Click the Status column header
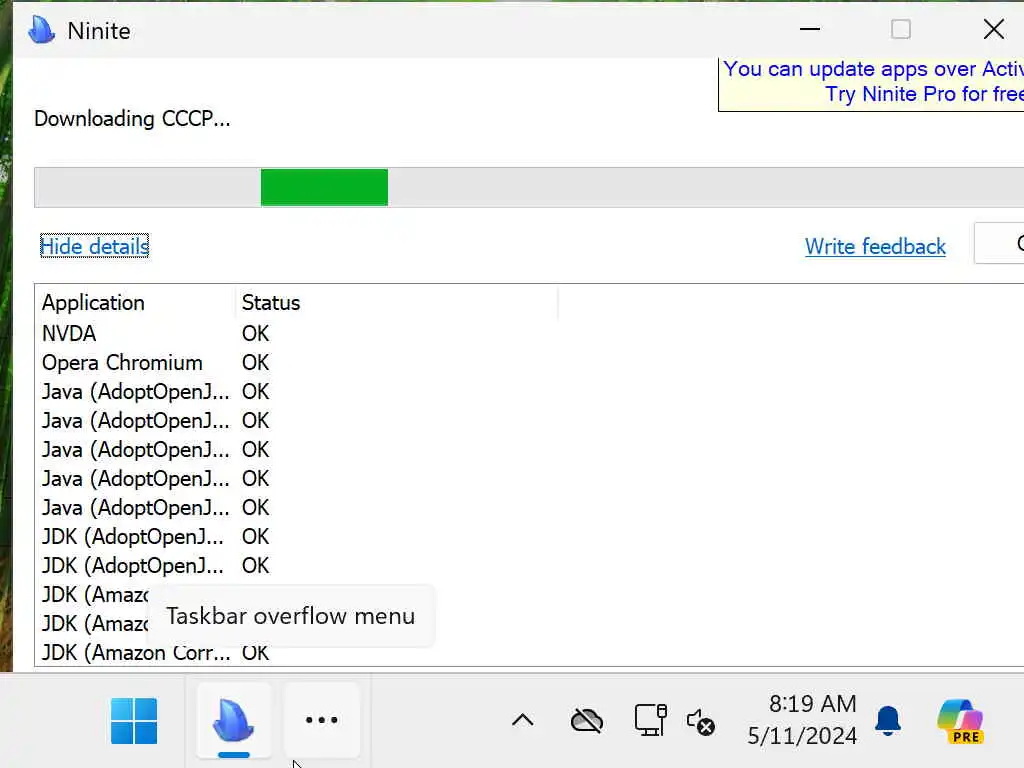The width and height of the screenshot is (1024, 768). [396, 303]
